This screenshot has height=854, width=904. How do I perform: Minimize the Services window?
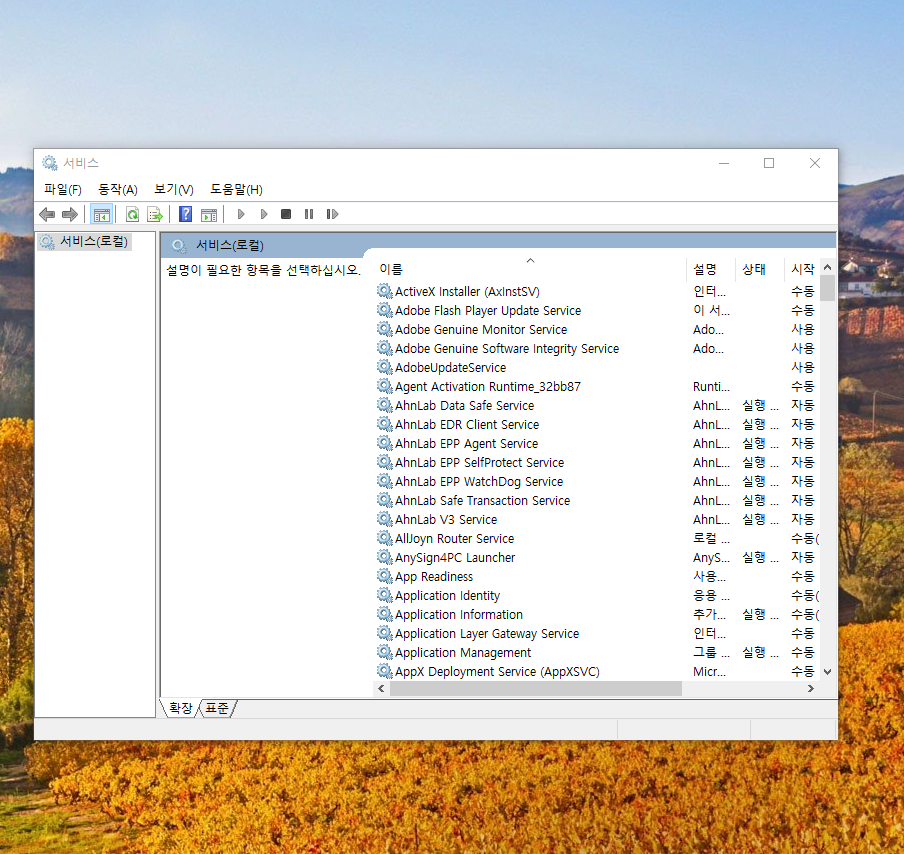pyautogui.click(x=724, y=163)
